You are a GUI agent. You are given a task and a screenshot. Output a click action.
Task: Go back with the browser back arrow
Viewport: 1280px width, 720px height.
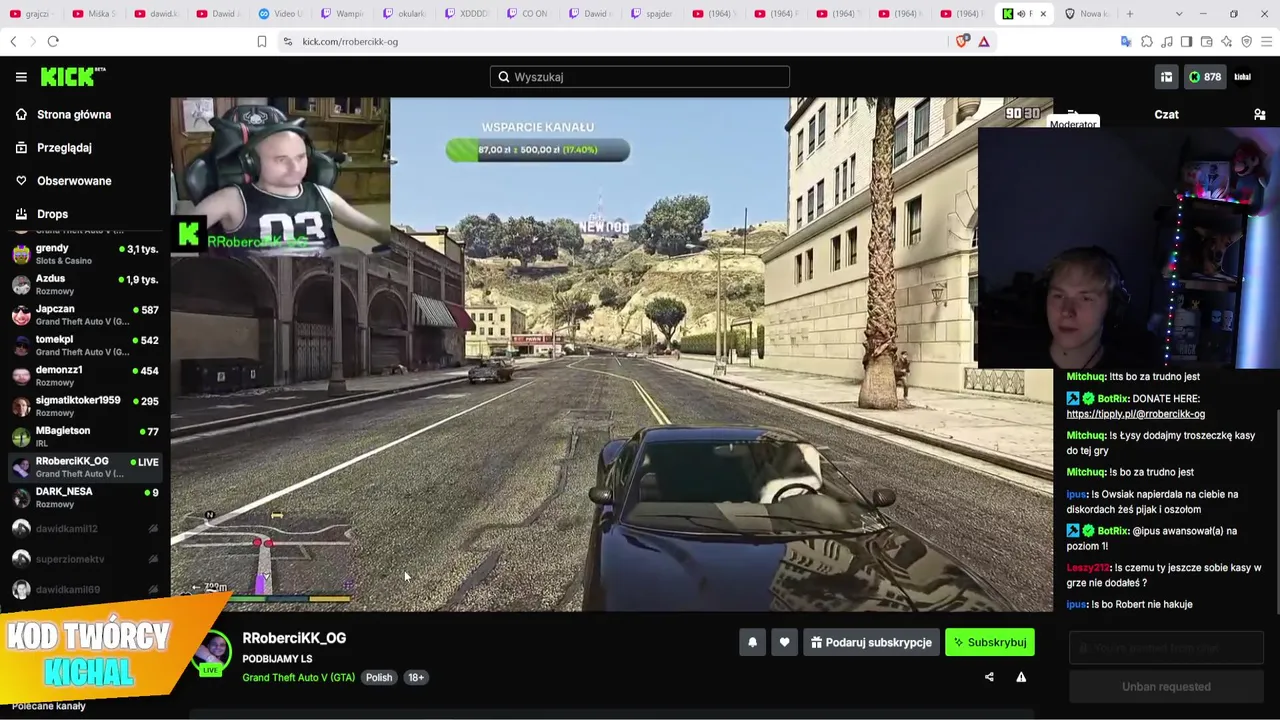click(x=13, y=41)
